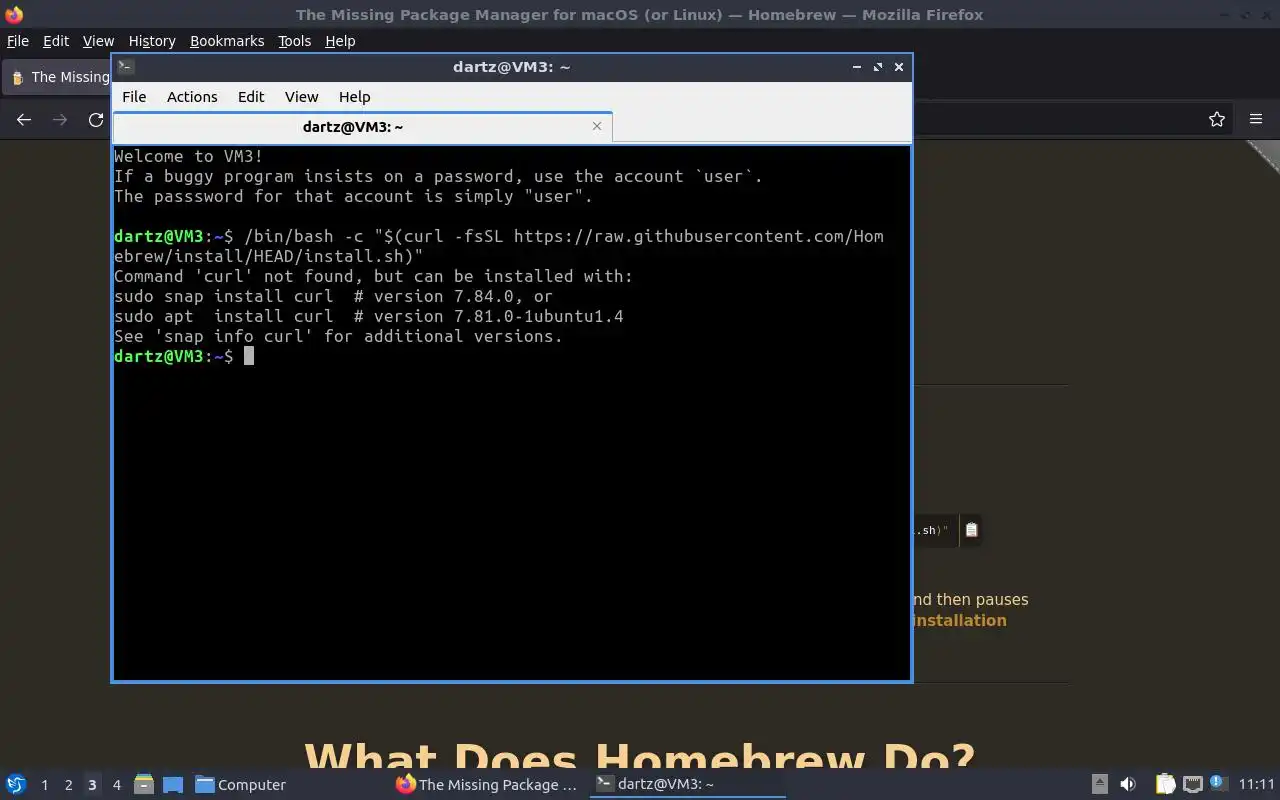The image size is (1280, 800).
Task: Copy the Homebrew install command
Action: coord(971,531)
